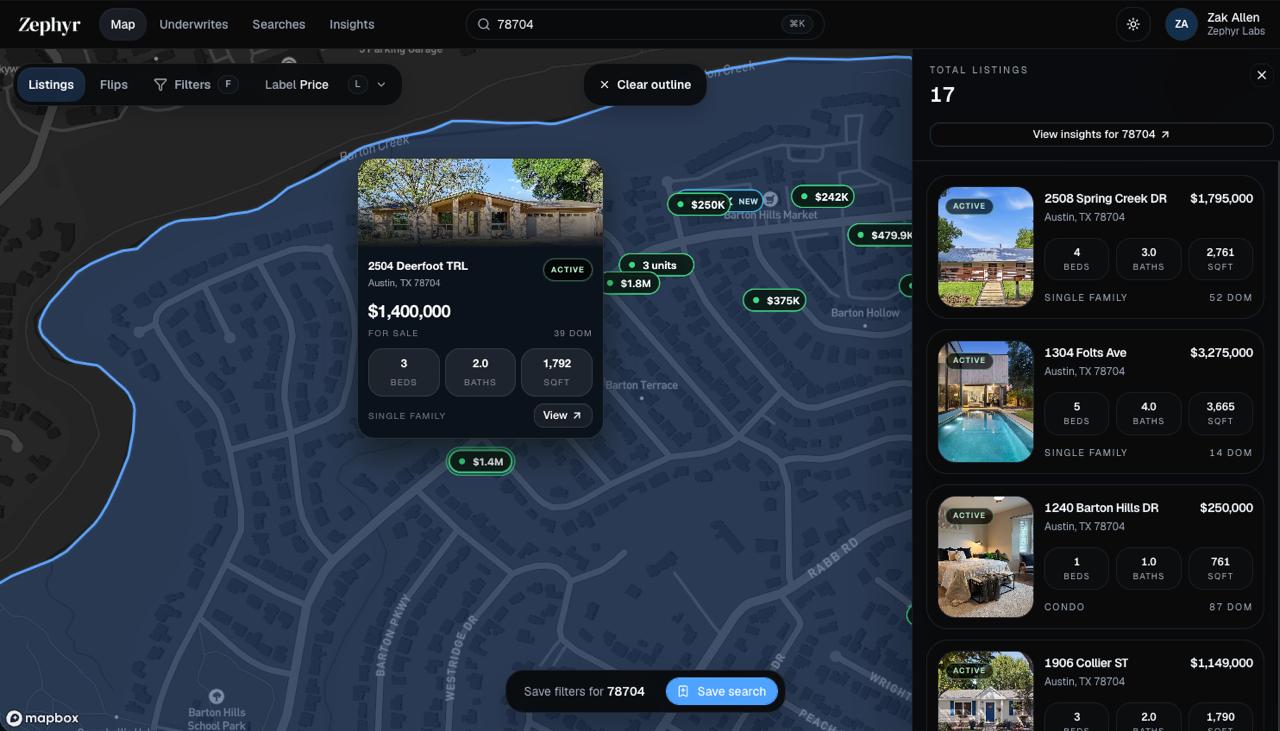Click the Save filters for 78704 text
The width and height of the screenshot is (1280, 731).
tap(584, 691)
